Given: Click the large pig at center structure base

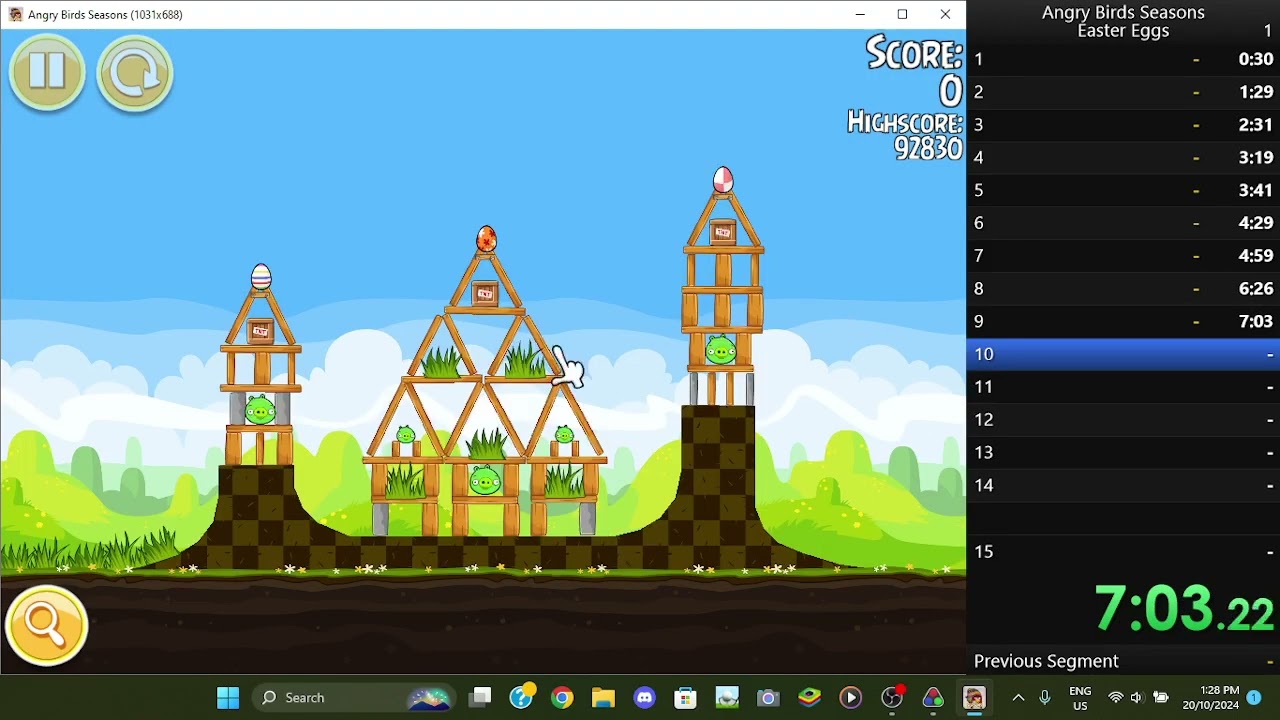Looking at the screenshot, I should click(485, 482).
